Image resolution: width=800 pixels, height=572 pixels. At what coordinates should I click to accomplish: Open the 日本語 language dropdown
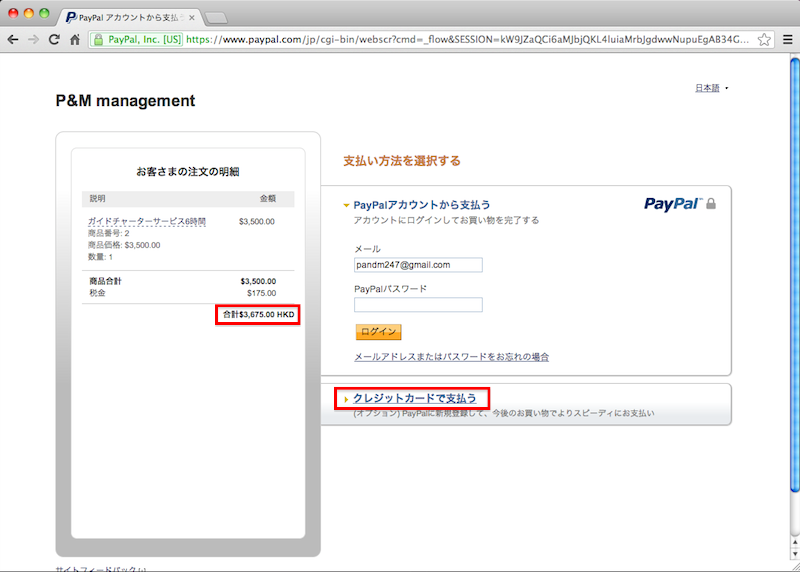(711, 88)
